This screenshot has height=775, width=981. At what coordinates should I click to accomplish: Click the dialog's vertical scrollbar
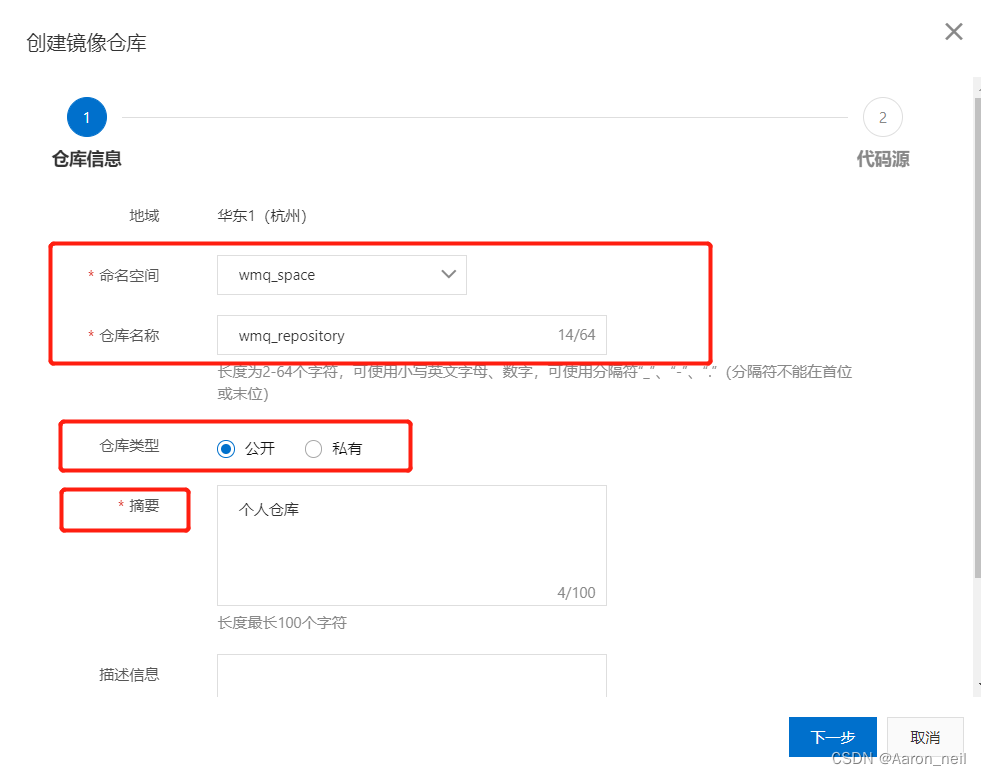[x=977, y=338]
